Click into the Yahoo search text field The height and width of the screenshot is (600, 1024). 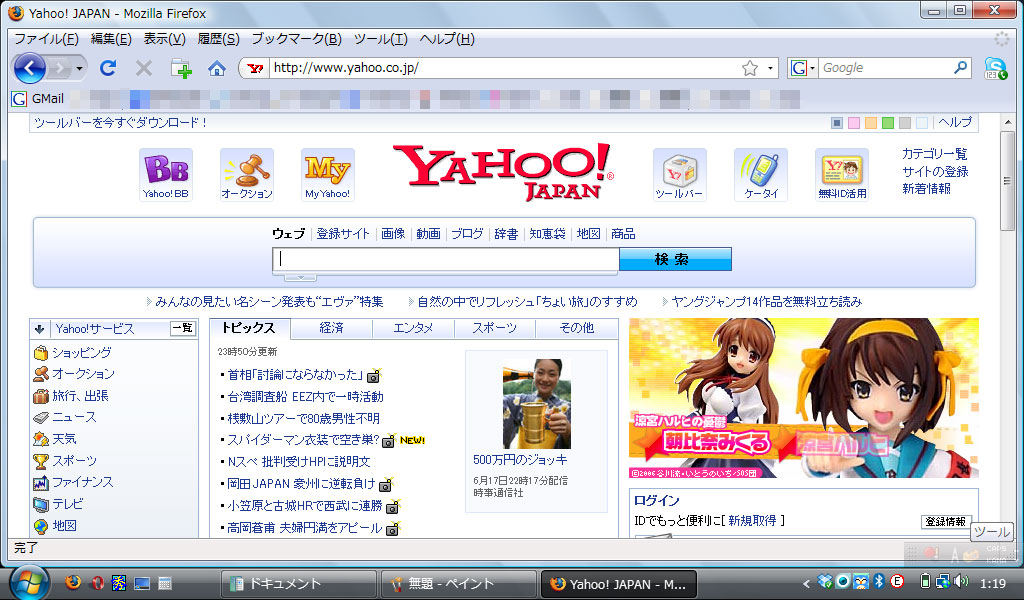[x=446, y=259]
